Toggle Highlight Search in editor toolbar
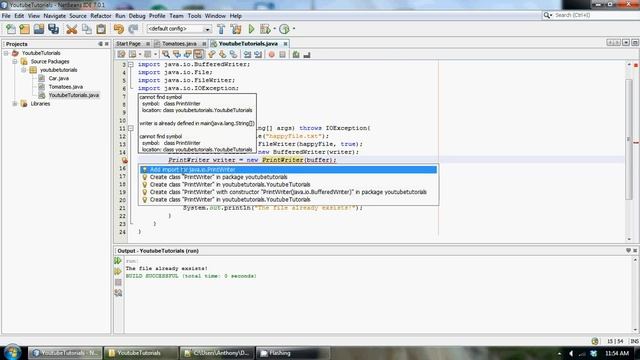The image size is (640, 360). click(198, 54)
